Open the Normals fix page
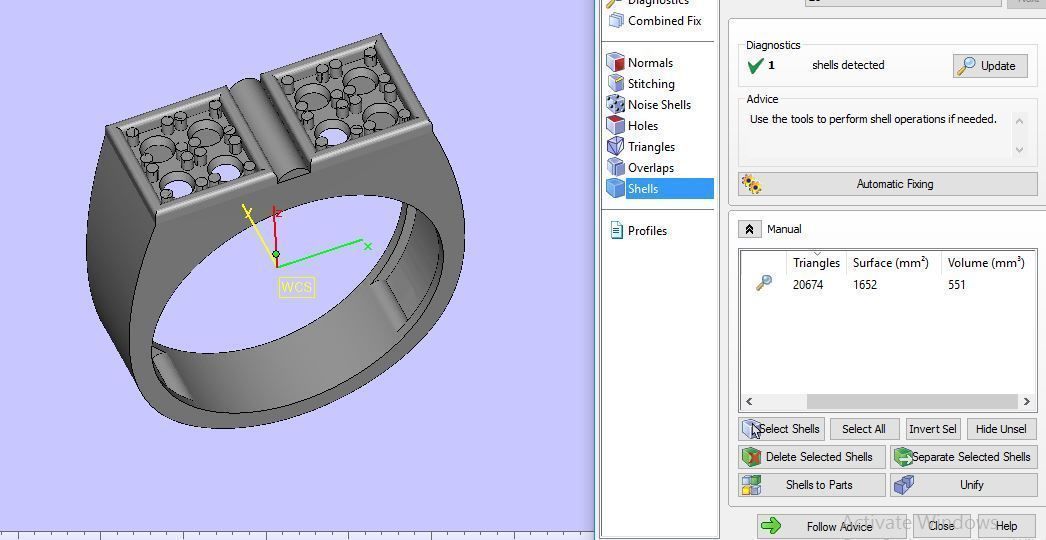The width and height of the screenshot is (1046, 540). click(x=650, y=63)
